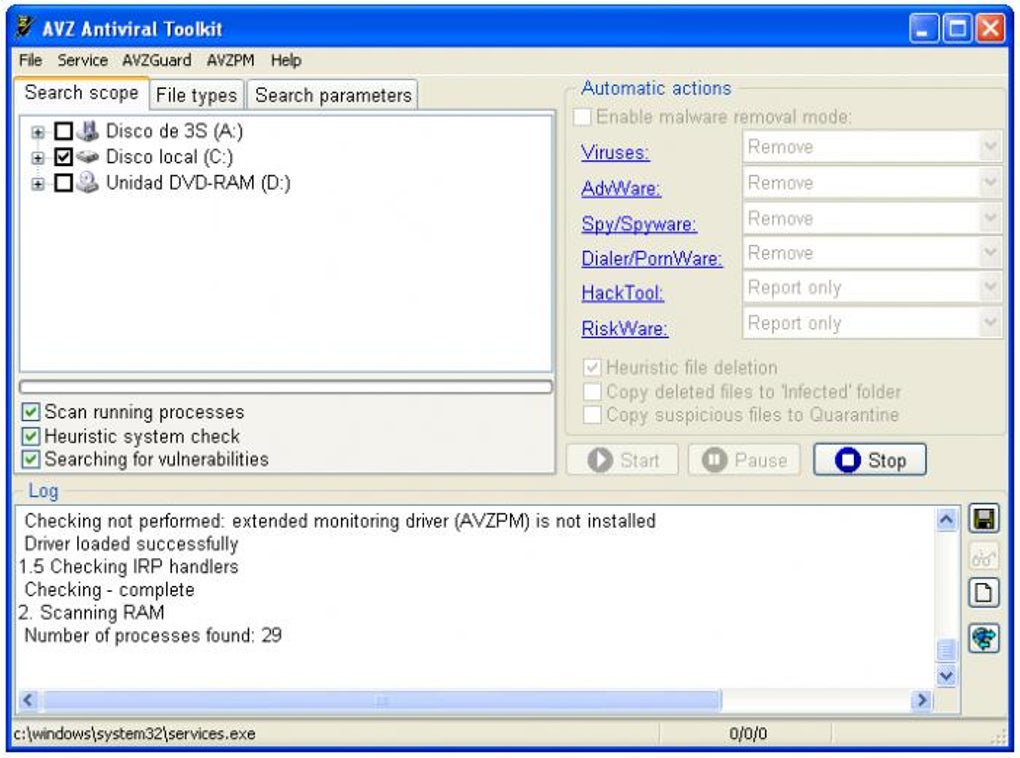1020x758 pixels.
Task: Open the Service menu
Action: coord(82,61)
